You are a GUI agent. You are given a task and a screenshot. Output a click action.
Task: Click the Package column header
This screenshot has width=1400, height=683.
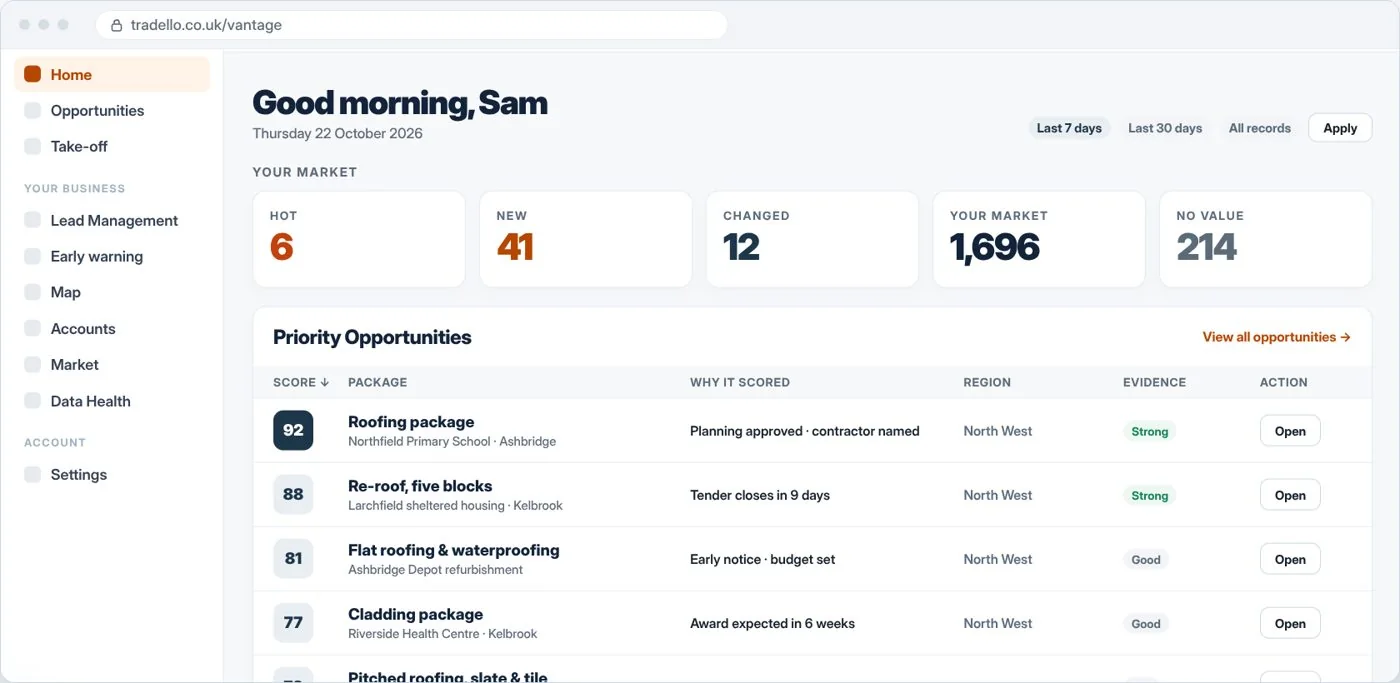(x=377, y=382)
